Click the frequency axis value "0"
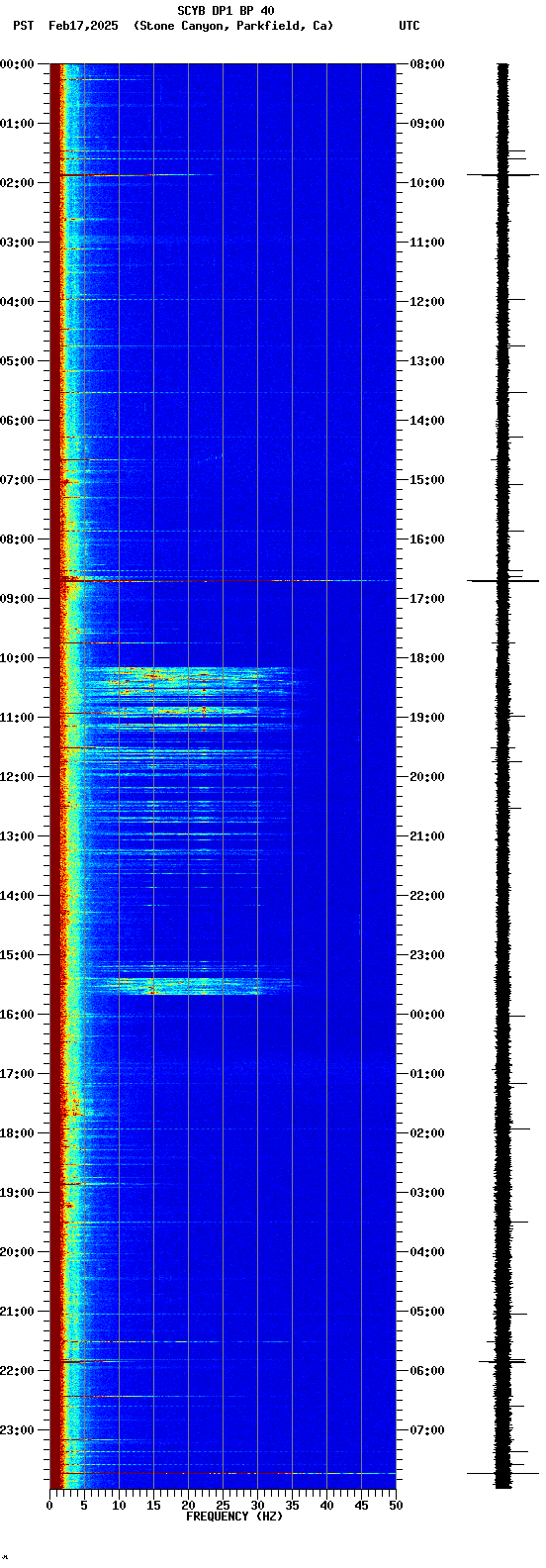This screenshot has height=1568, width=546. coord(49,1506)
